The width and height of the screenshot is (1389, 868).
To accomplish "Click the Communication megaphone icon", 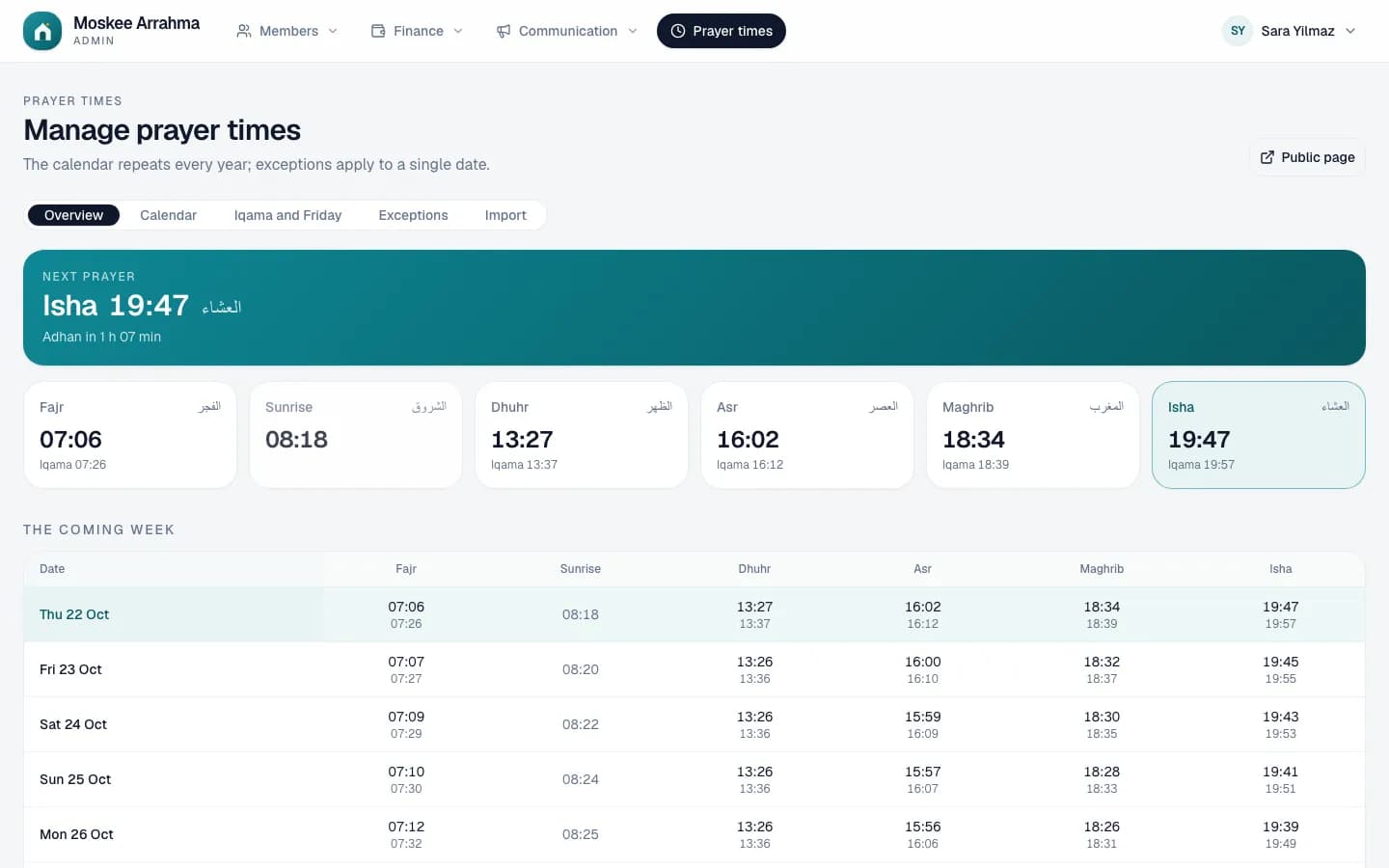I will tap(504, 31).
